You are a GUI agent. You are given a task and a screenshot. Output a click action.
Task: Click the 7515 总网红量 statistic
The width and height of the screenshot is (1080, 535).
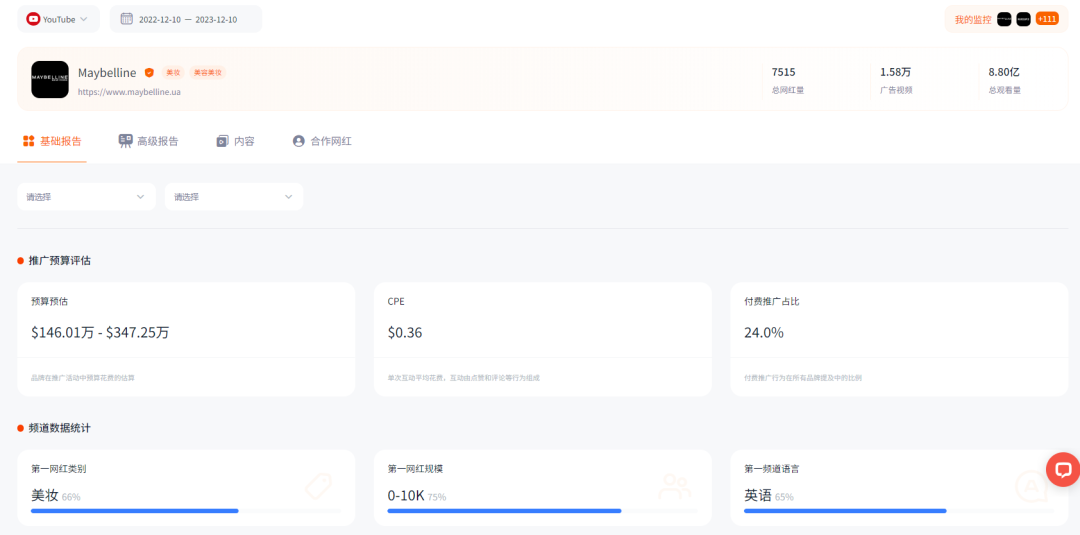click(788, 80)
